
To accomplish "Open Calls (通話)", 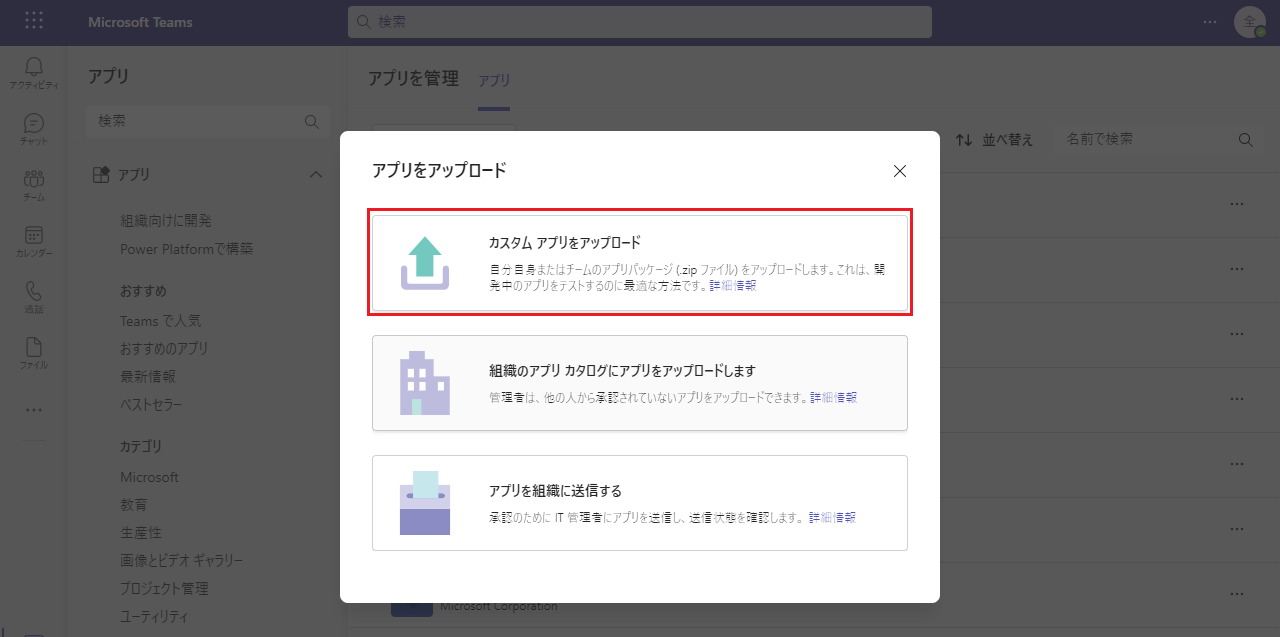I will coord(34,297).
